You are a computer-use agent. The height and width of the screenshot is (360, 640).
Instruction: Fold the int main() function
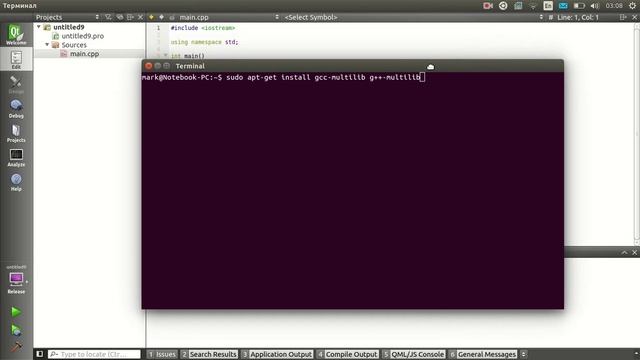pyautogui.click(x=166, y=55)
